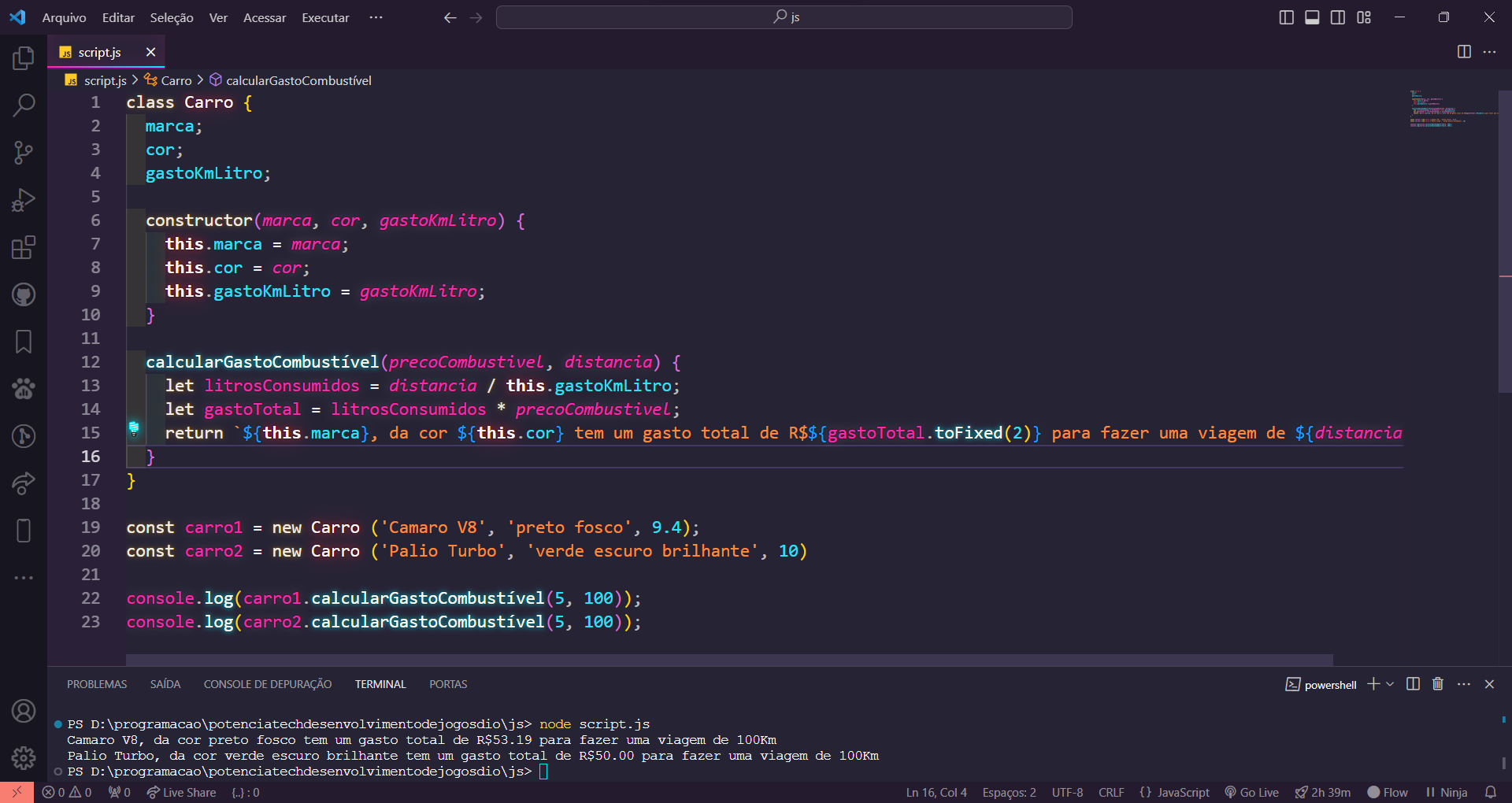The width and height of the screenshot is (1512, 803).
Task: Expand the editor more actions ellipsis menu
Action: pyautogui.click(x=1490, y=51)
